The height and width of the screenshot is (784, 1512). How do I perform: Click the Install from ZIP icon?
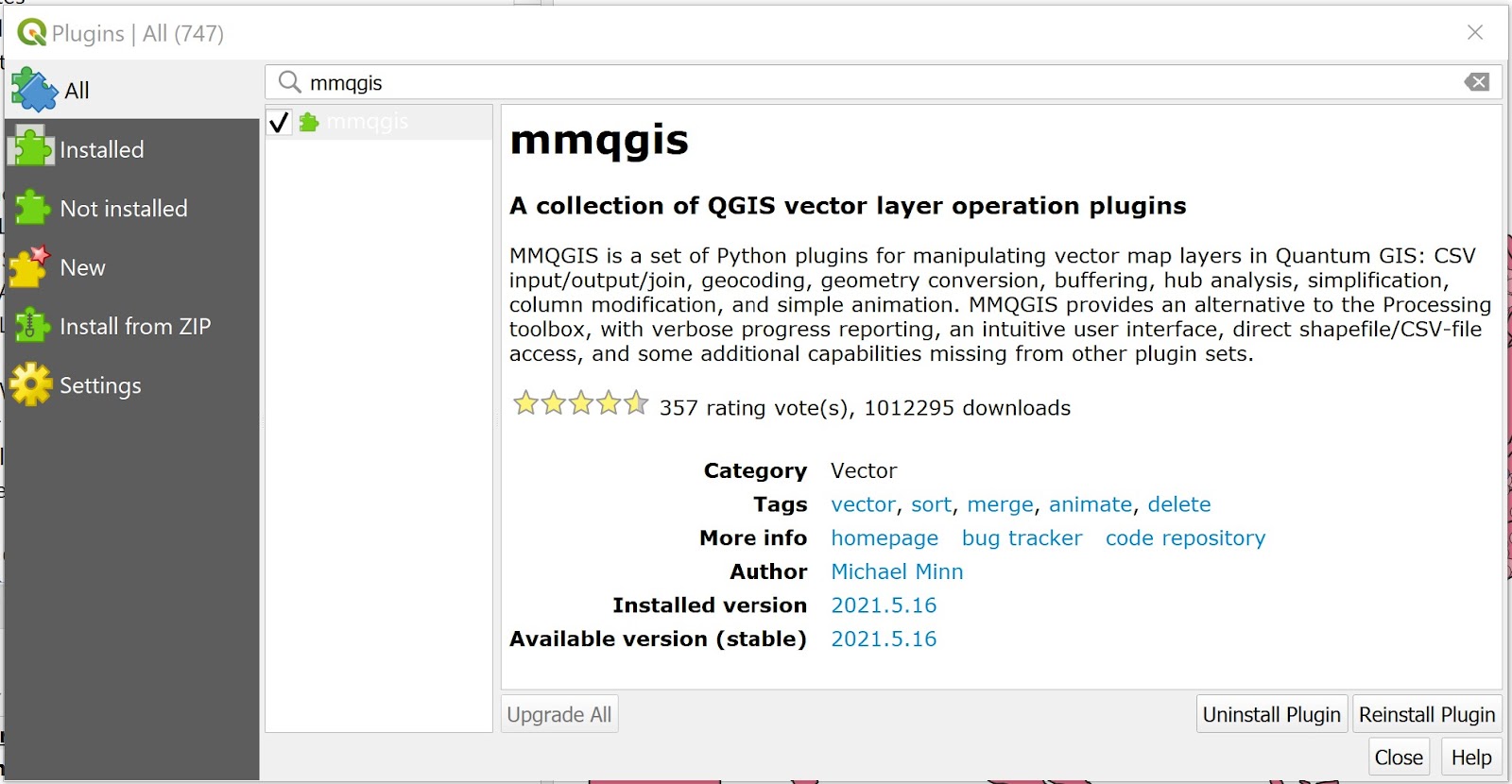tap(31, 326)
